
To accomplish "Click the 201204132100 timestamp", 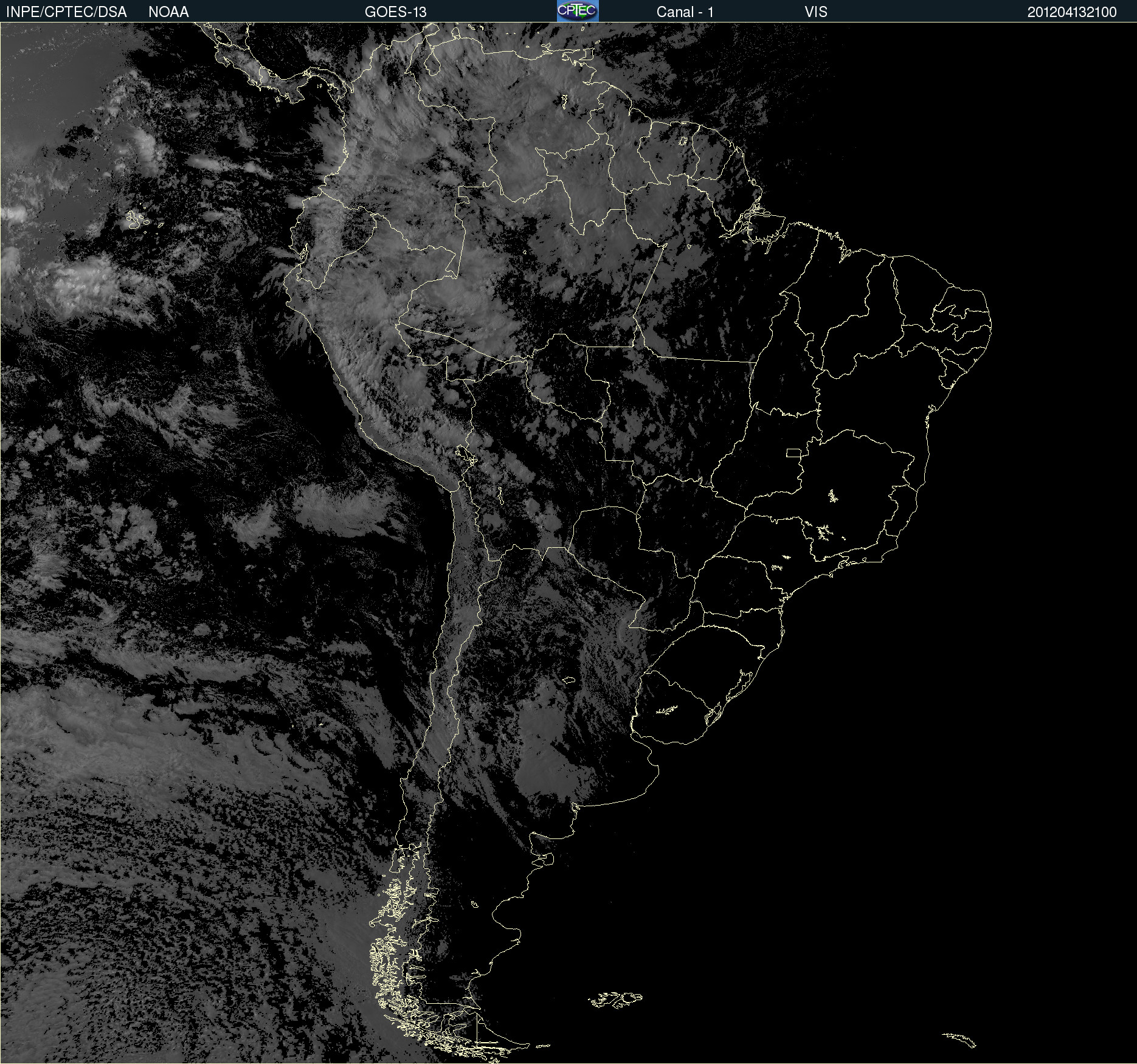I will (x=1072, y=12).
